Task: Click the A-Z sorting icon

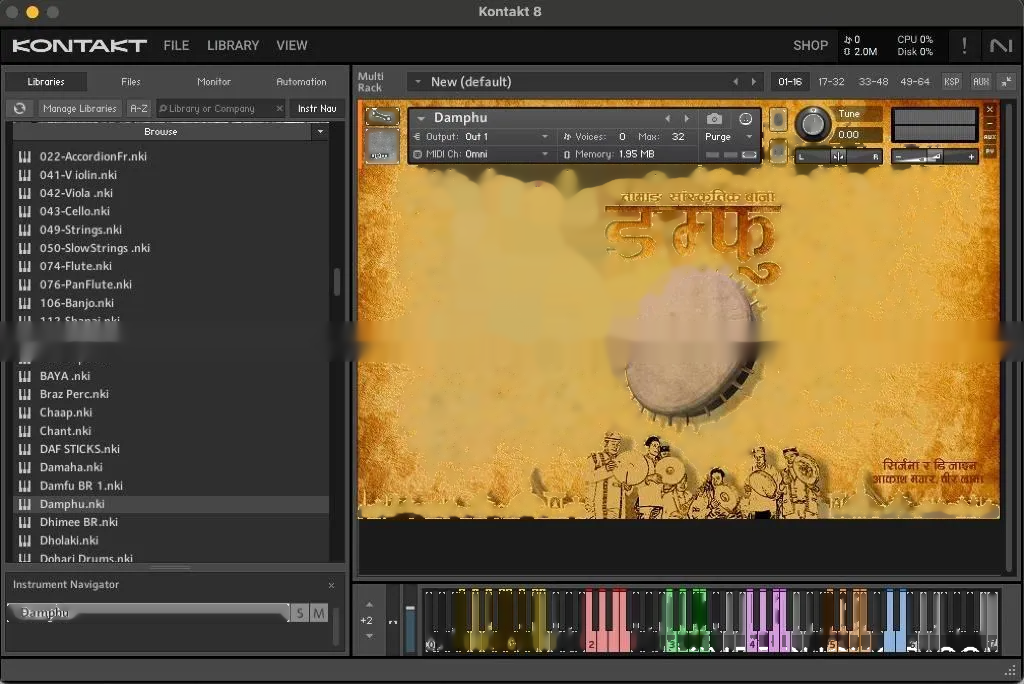Action: 138,108
